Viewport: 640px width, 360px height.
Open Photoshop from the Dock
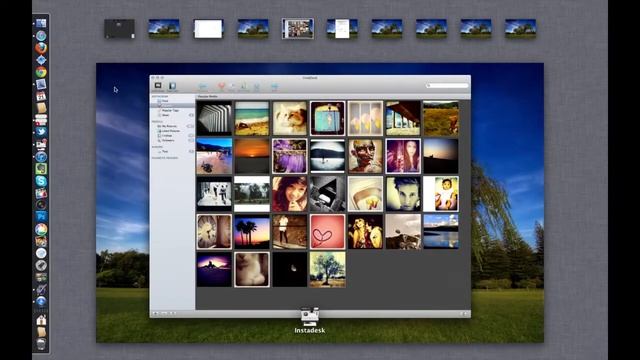point(41,217)
